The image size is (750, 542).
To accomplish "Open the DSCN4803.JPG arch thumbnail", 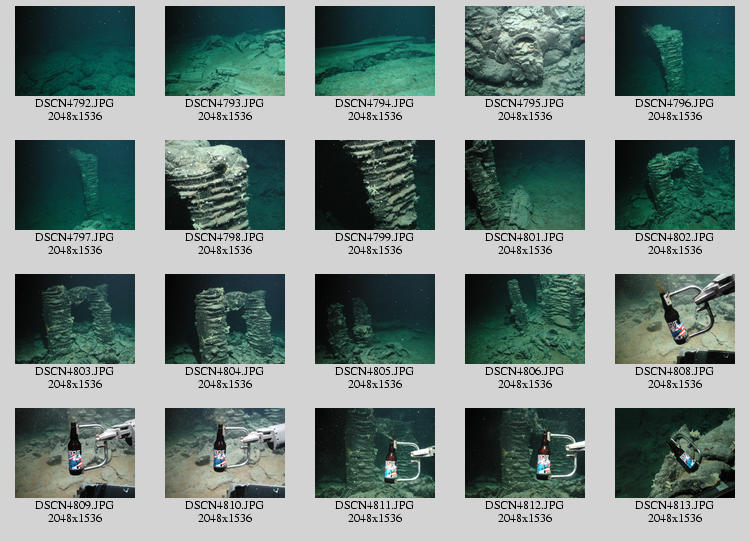I will point(75,319).
